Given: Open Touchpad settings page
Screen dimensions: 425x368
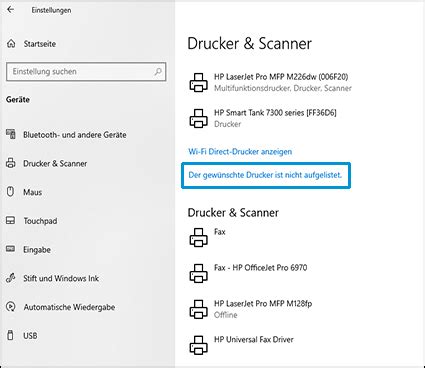Looking at the screenshot, I should tap(40, 221).
